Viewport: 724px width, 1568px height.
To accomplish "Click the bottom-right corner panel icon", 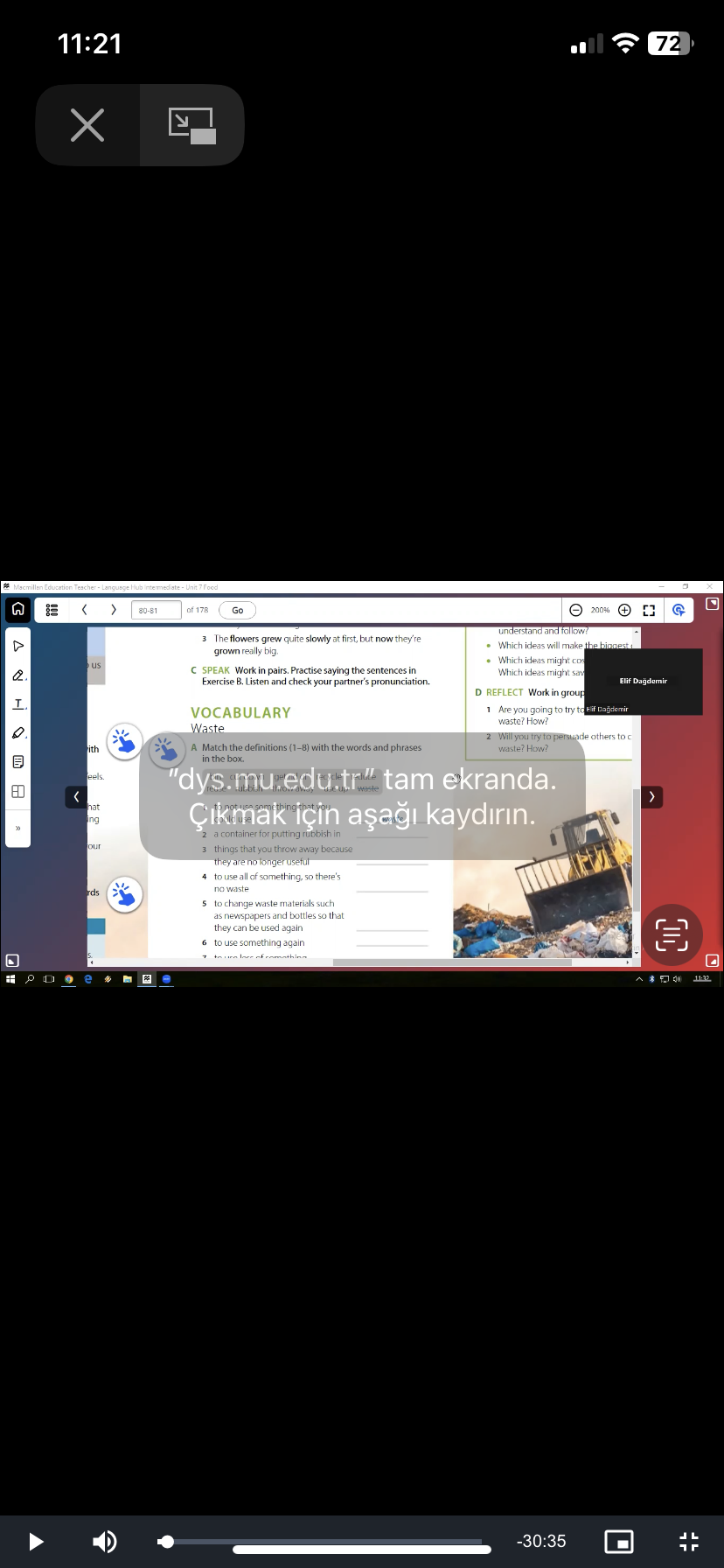I will [x=712, y=961].
